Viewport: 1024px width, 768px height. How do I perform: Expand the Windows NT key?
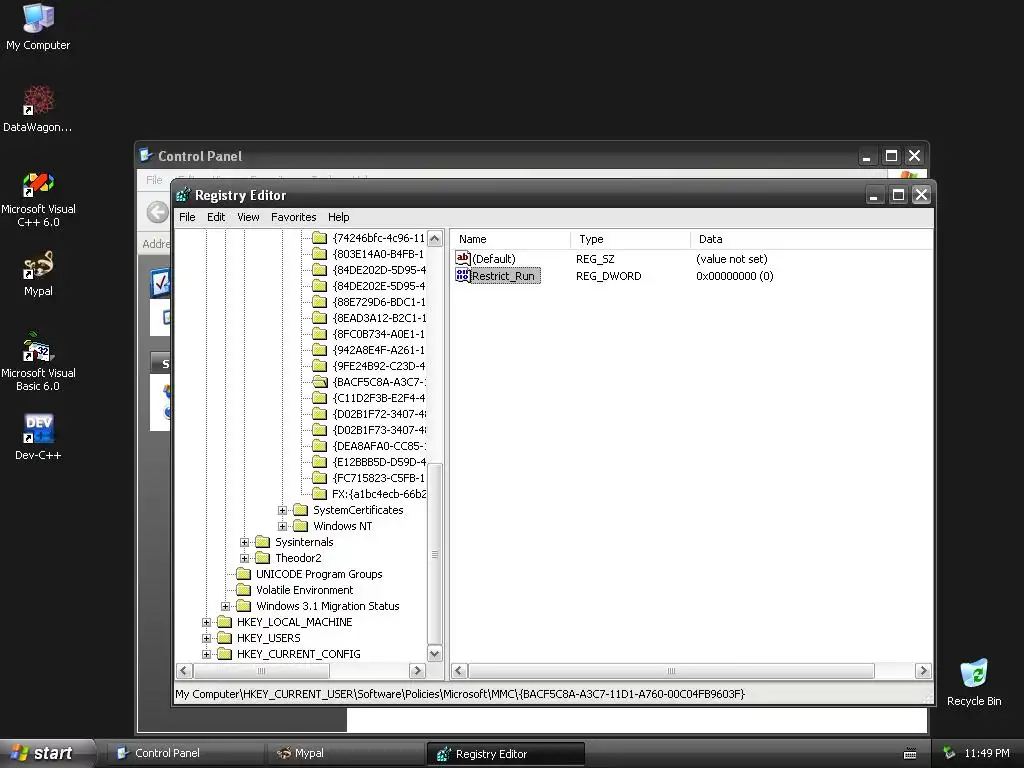click(282, 526)
